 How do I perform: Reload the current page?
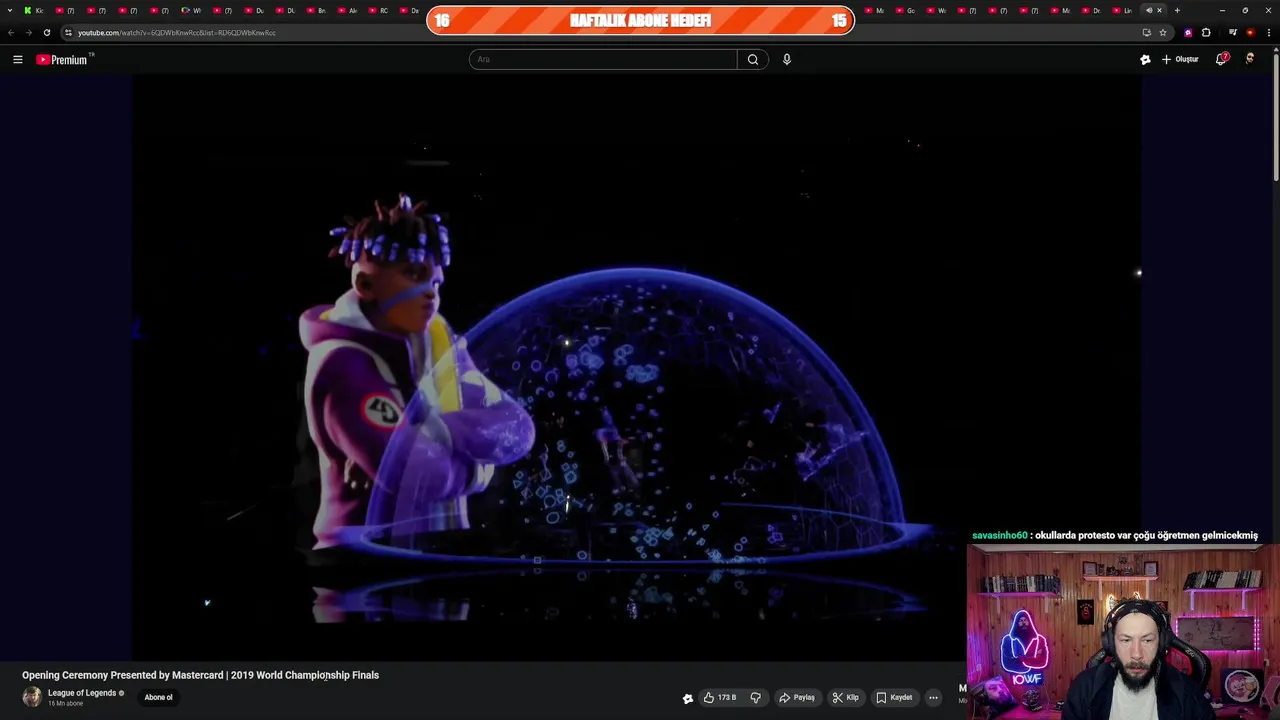(x=46, y=32)
